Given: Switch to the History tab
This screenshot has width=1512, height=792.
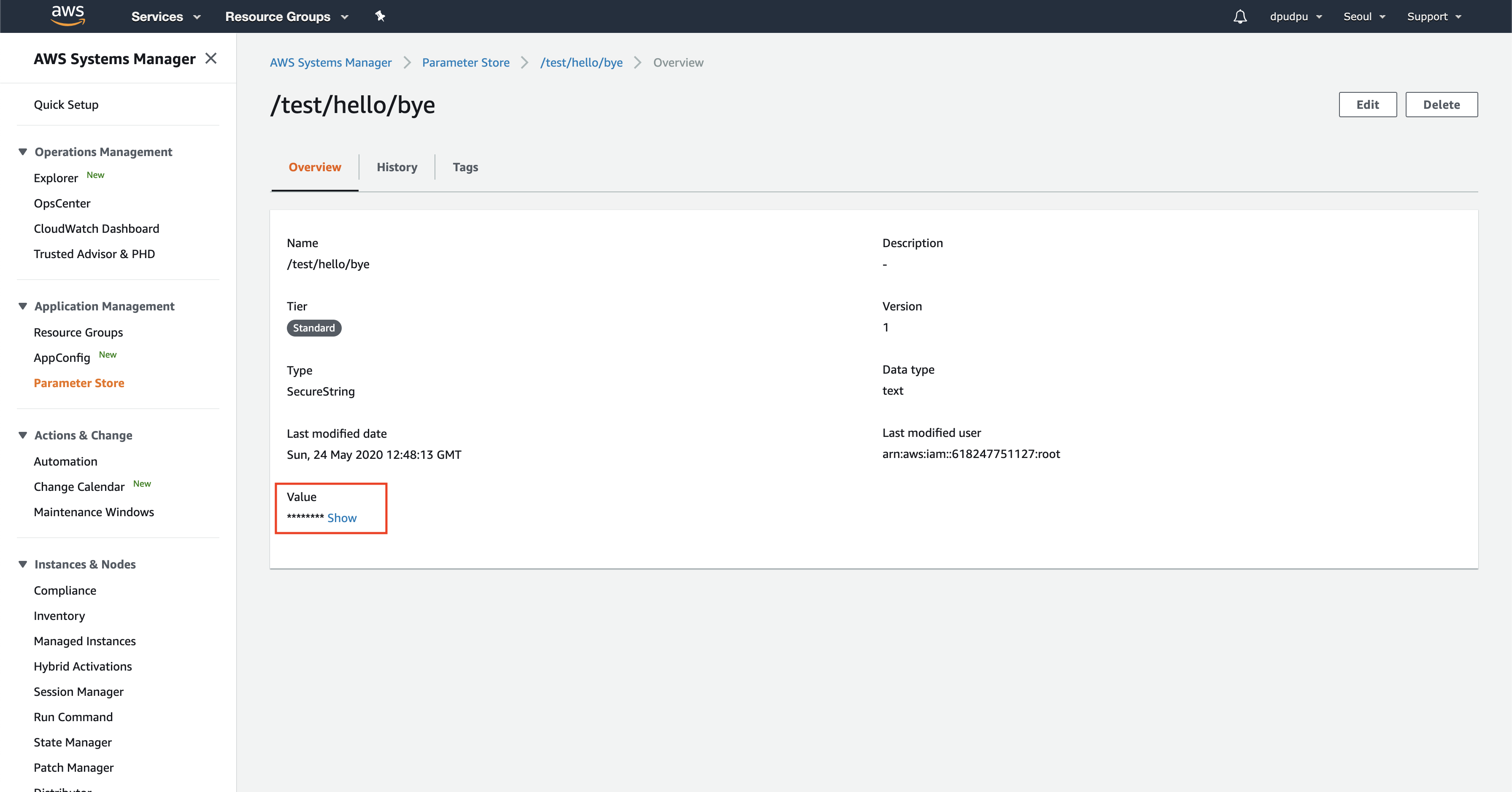Looking at the screenshot, I should (x=397, y=167).
